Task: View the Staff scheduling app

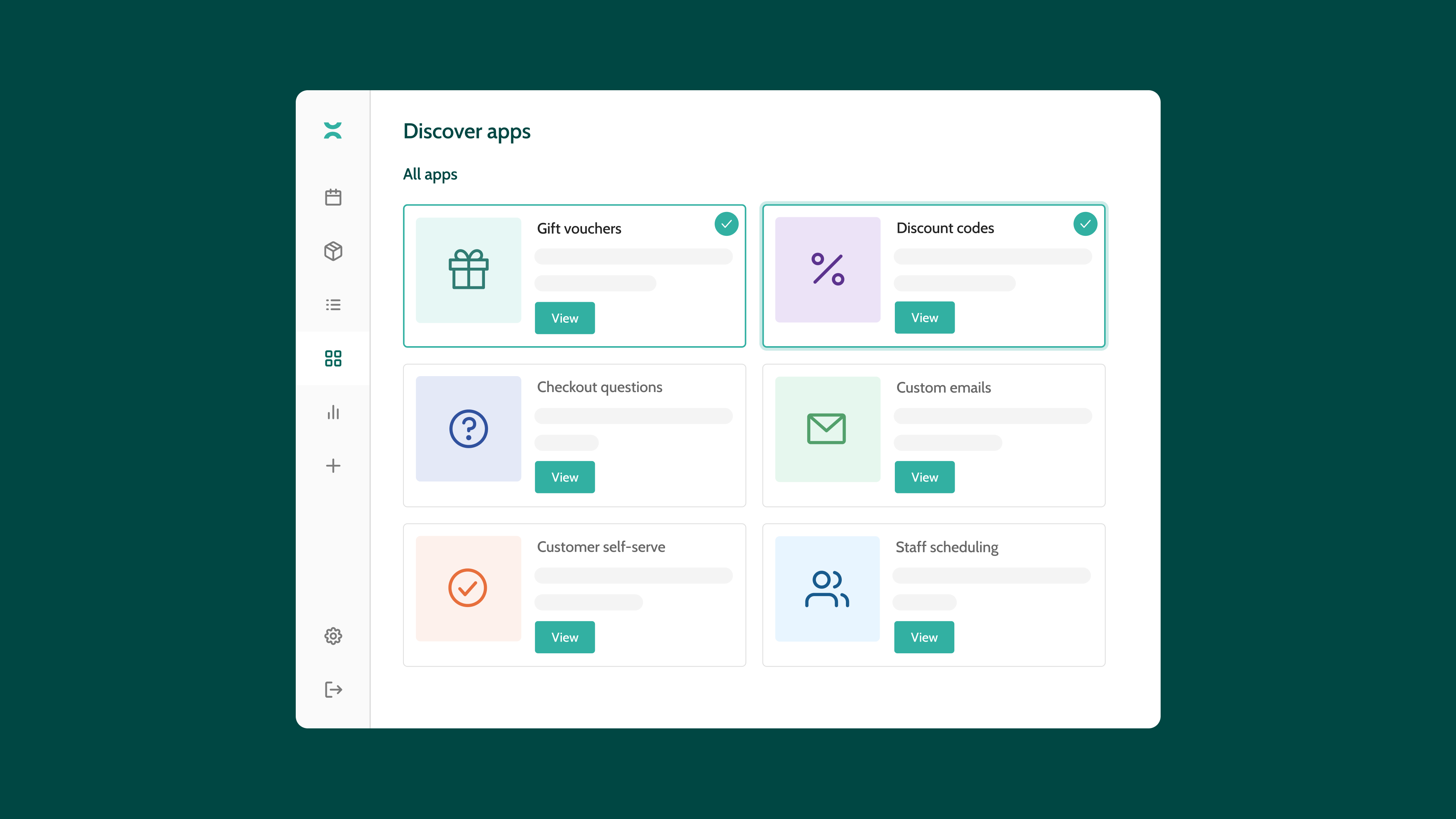Action: click(x=924, y=637)
